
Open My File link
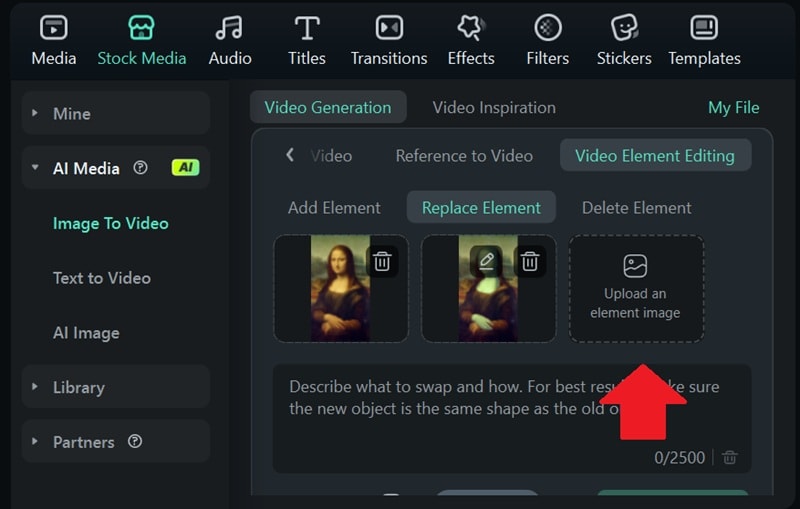pyautogui.click(x=734, y=108)
